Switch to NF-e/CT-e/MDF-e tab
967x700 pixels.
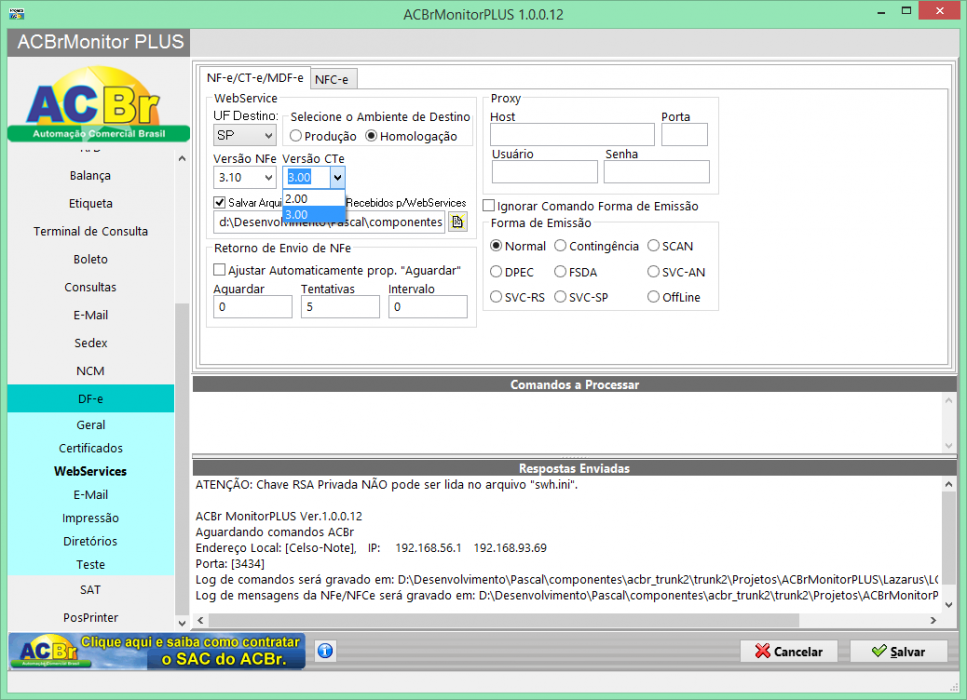(x=255, y=78)
